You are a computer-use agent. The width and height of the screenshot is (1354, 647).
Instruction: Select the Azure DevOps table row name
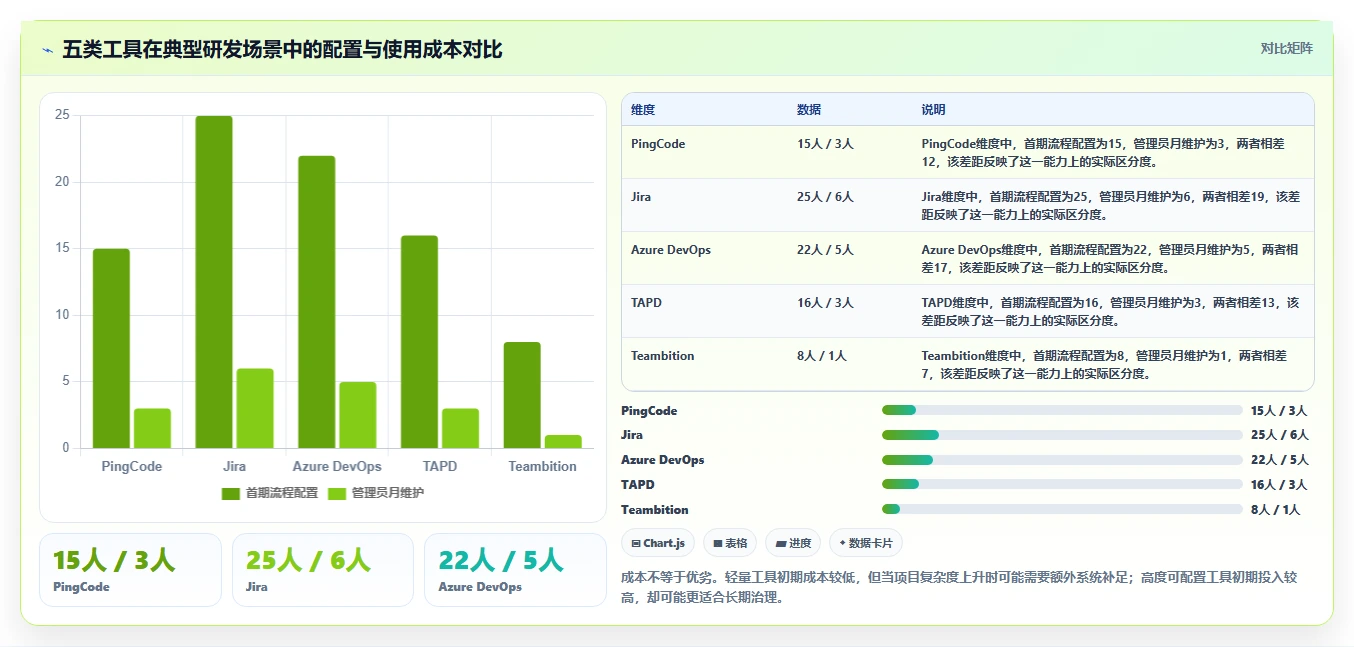[x=671, y=250]
